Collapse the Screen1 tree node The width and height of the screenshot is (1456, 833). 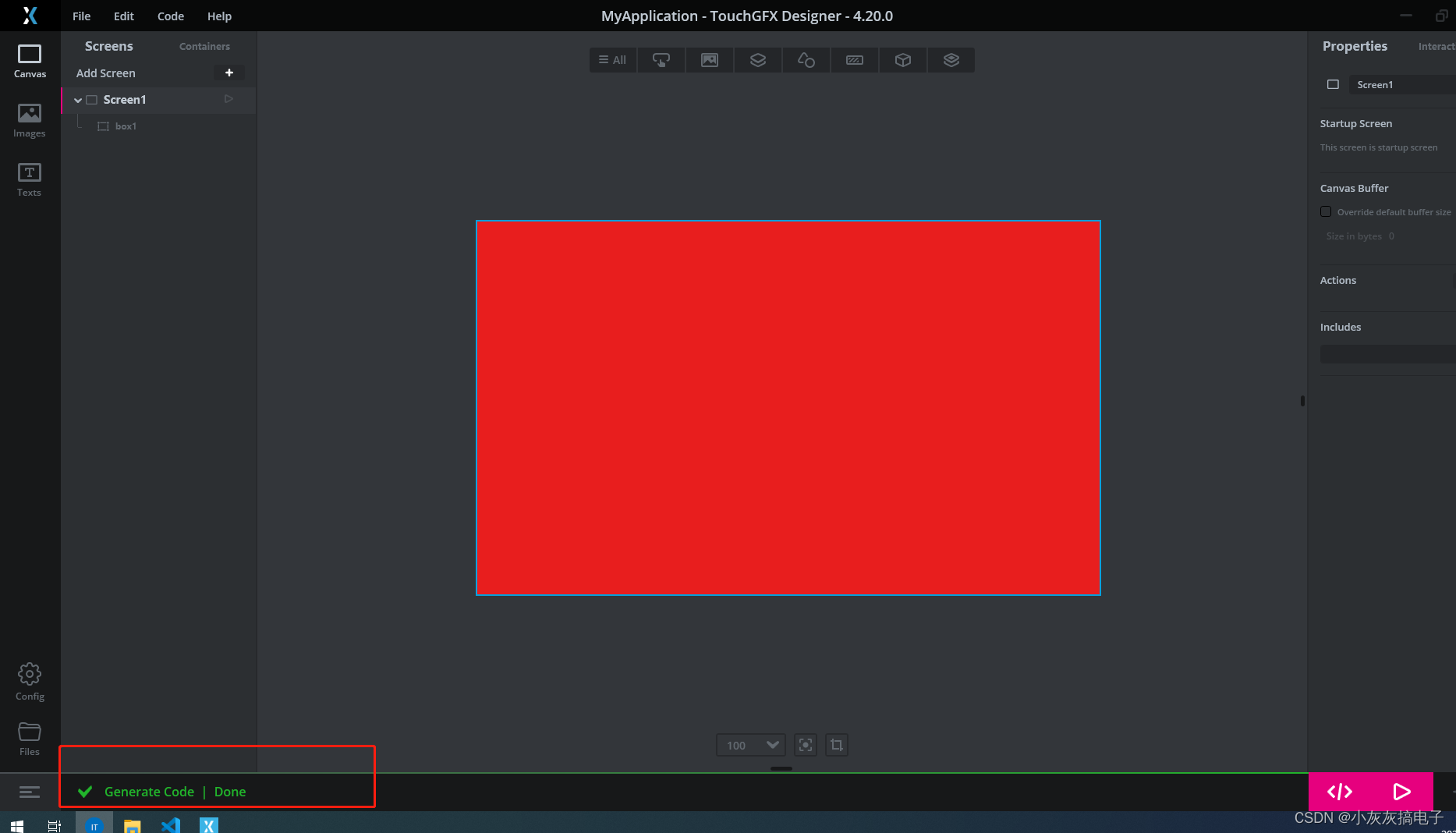tap(78, 100)
